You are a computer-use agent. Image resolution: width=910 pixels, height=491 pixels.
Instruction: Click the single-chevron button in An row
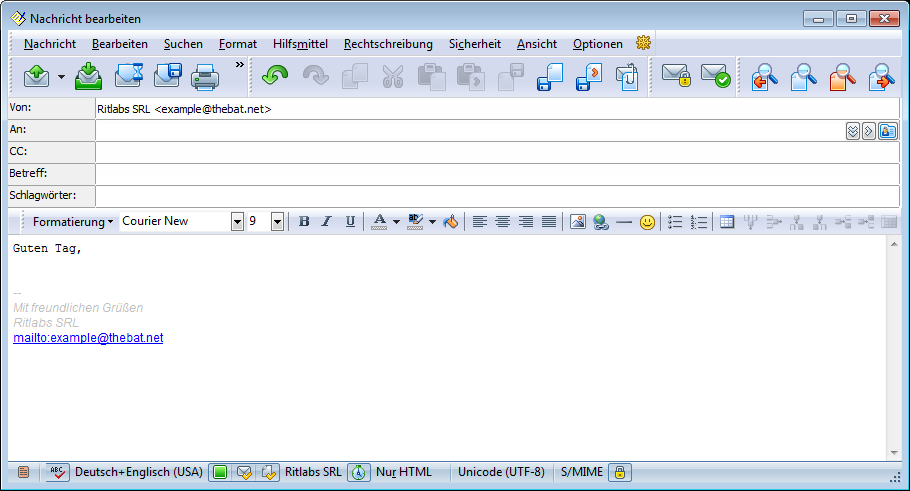click(x=868, y=131)
